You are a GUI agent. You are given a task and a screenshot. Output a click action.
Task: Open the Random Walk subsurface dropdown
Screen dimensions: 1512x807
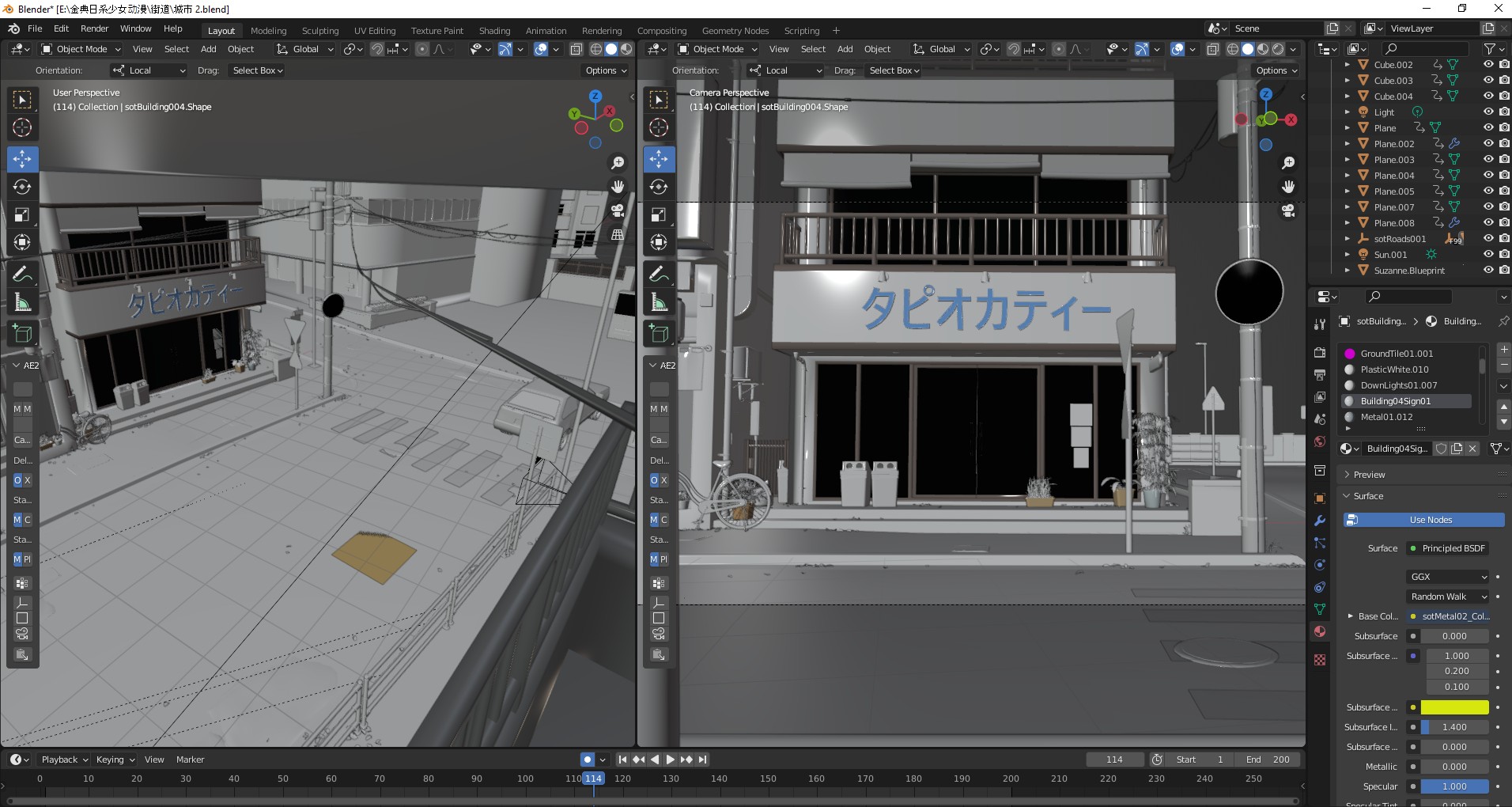(x=1448, y=597)
